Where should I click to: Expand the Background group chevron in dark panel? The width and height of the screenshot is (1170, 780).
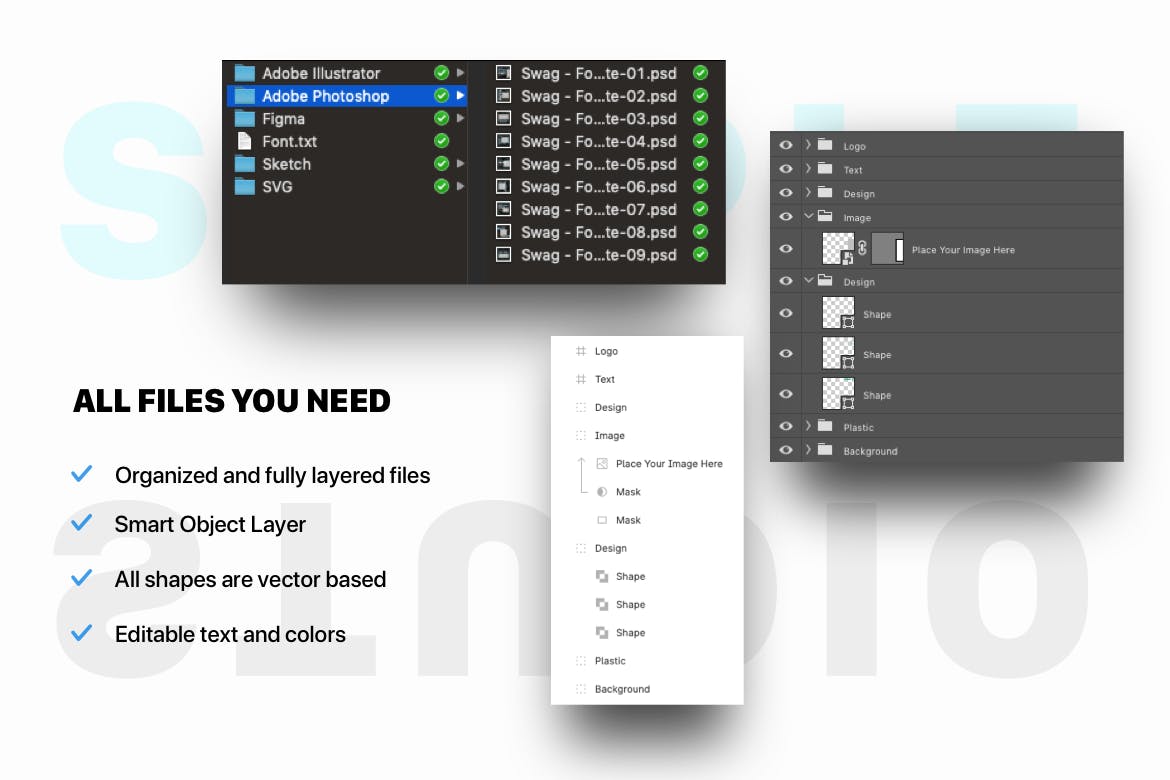pos(808,450)
